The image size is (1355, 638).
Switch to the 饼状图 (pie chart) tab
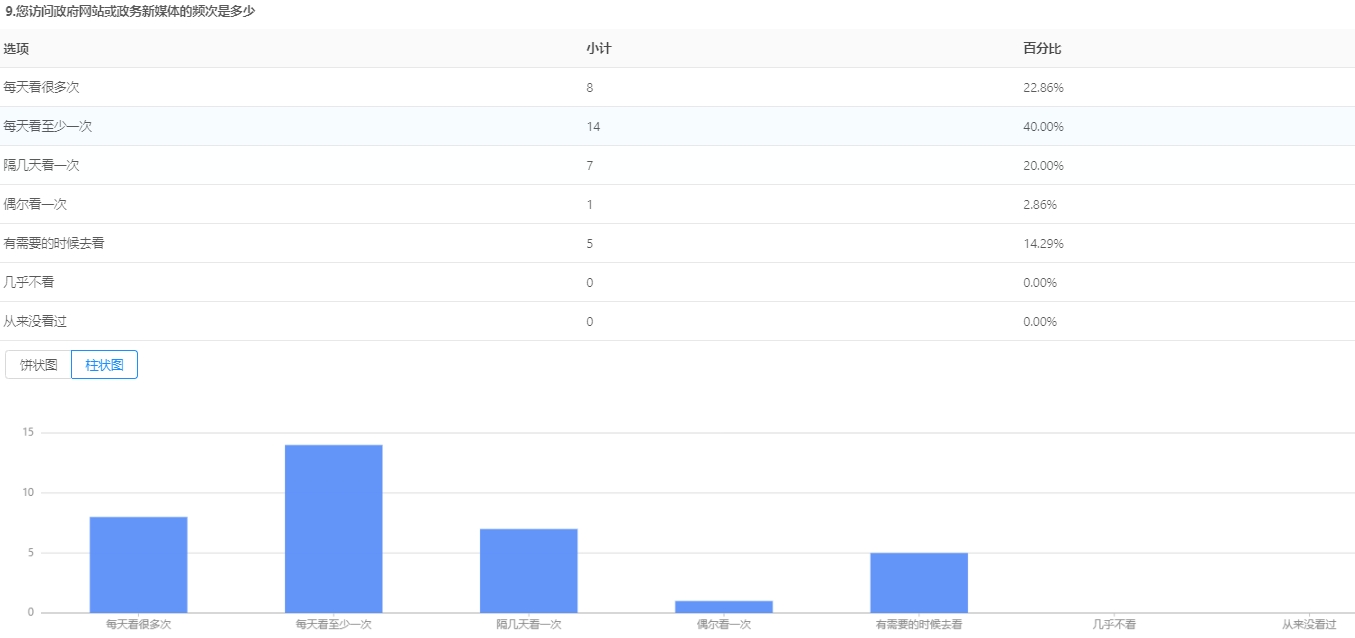[39, 365]
